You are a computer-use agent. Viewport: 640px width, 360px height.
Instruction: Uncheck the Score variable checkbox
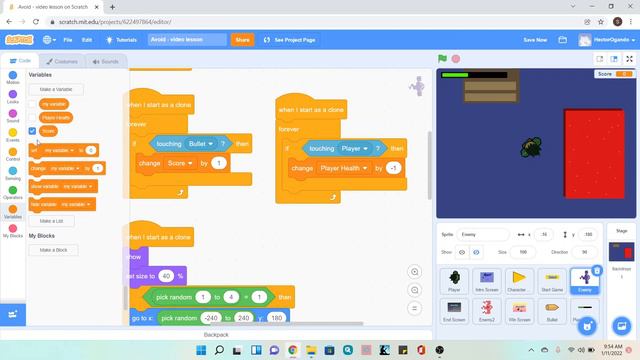point(32,131)
